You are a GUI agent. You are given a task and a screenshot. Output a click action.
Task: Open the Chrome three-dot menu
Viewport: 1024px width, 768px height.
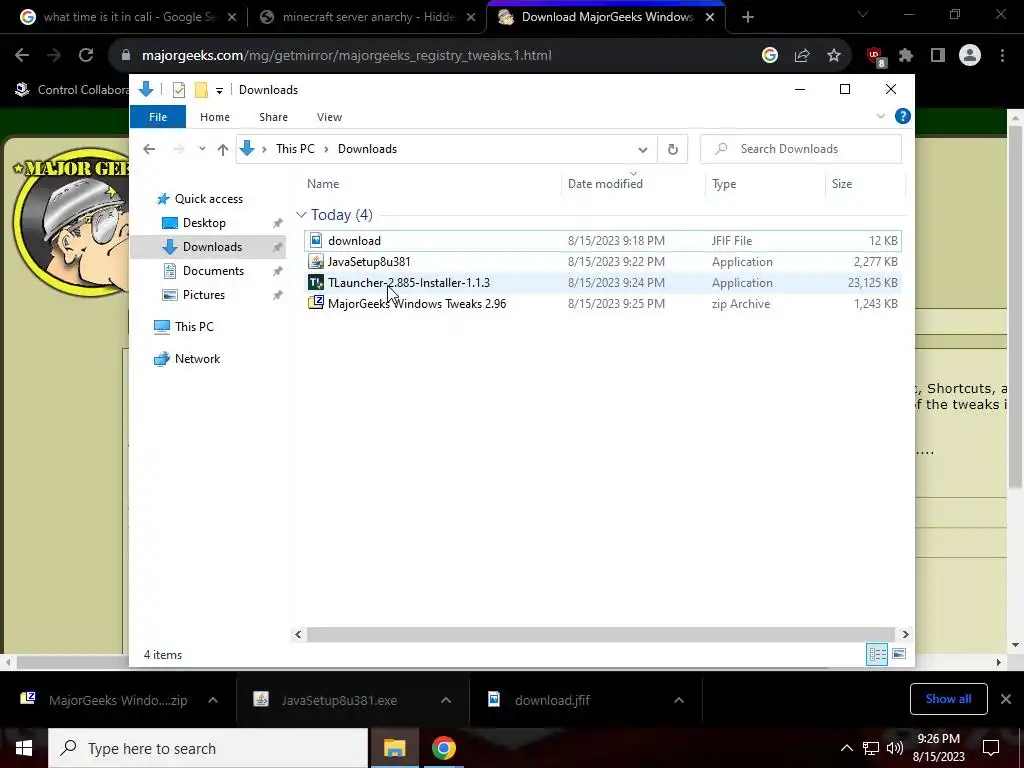pos(1002,56)
